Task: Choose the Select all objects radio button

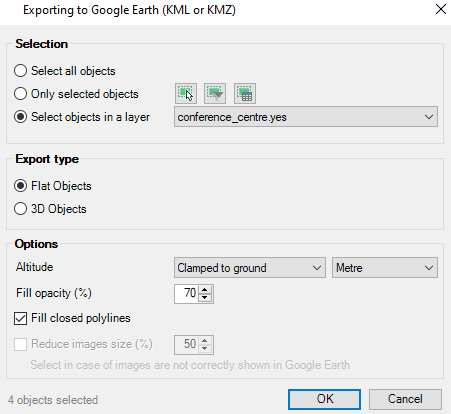Action: (x=21, y=71)
